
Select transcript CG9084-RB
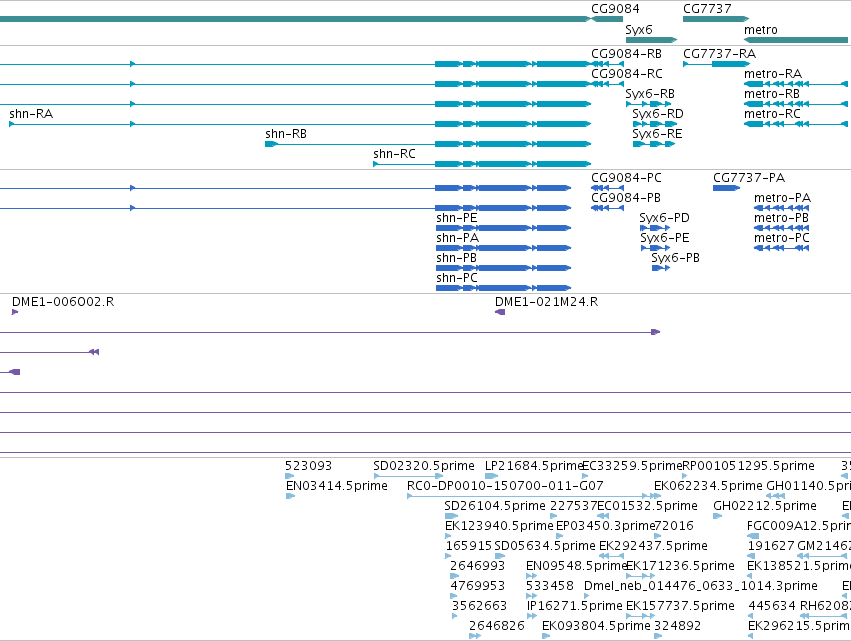607,64
